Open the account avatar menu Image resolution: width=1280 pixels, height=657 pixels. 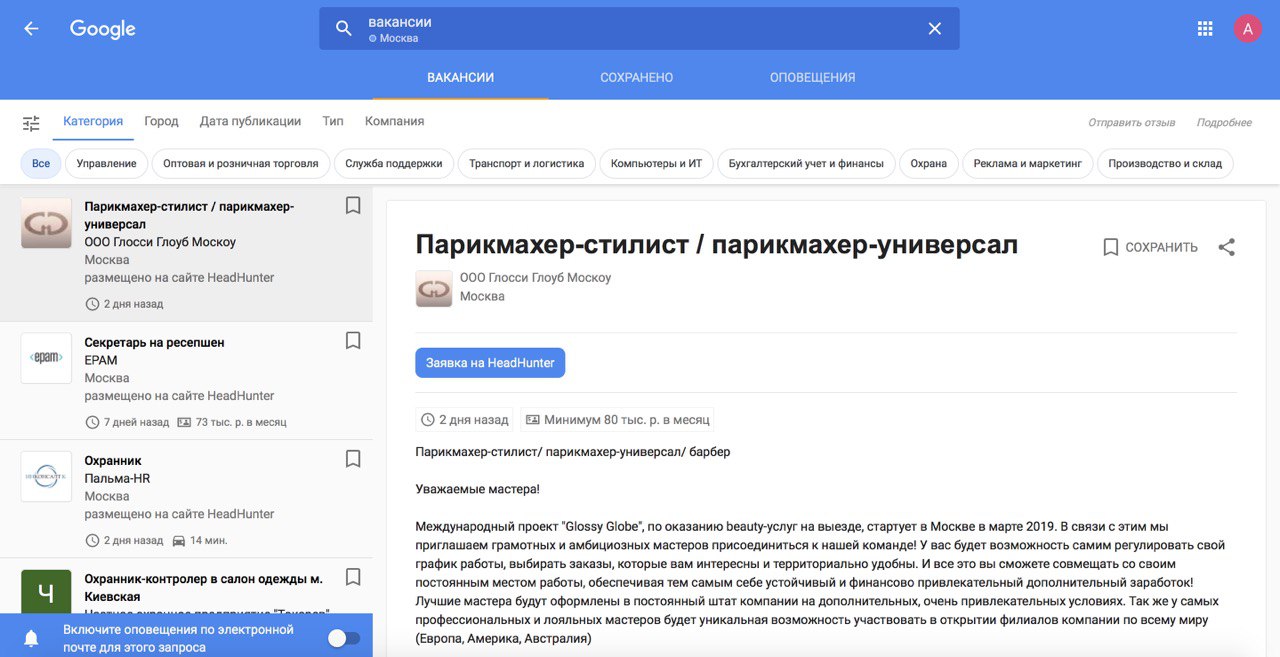(1247, 29)
